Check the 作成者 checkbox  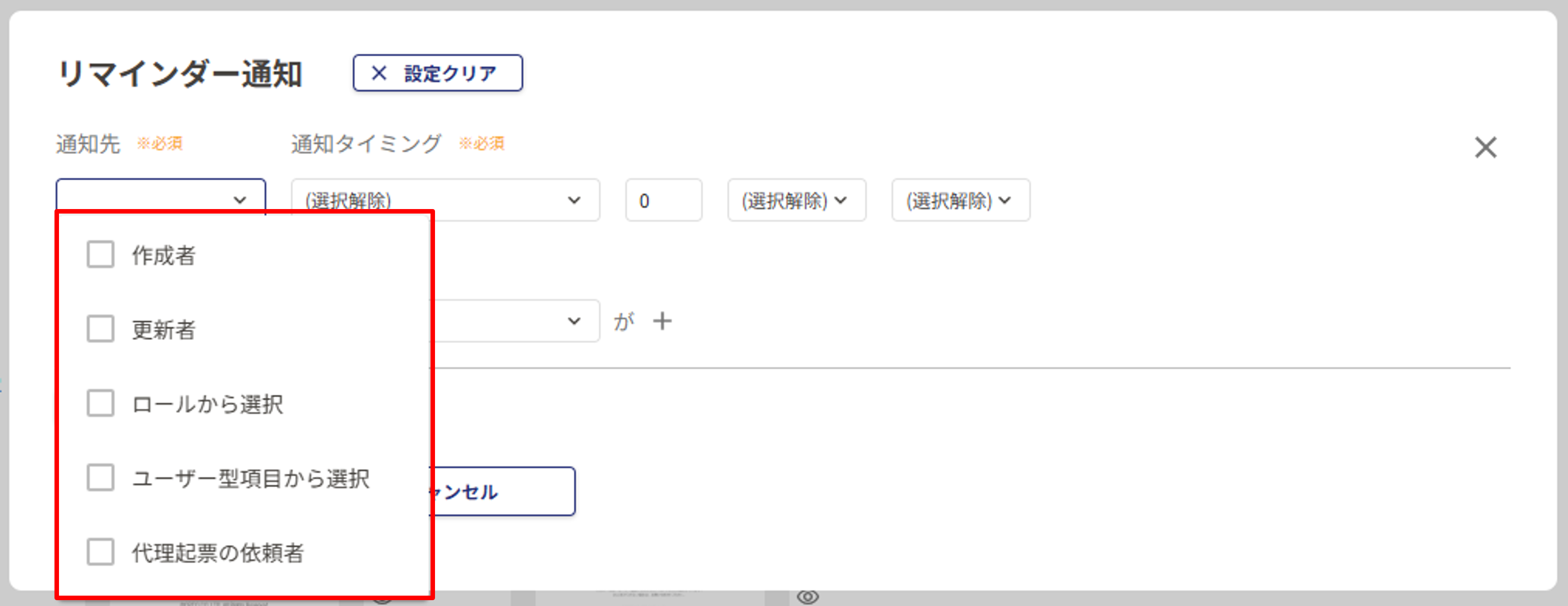[x=100, y=255]
